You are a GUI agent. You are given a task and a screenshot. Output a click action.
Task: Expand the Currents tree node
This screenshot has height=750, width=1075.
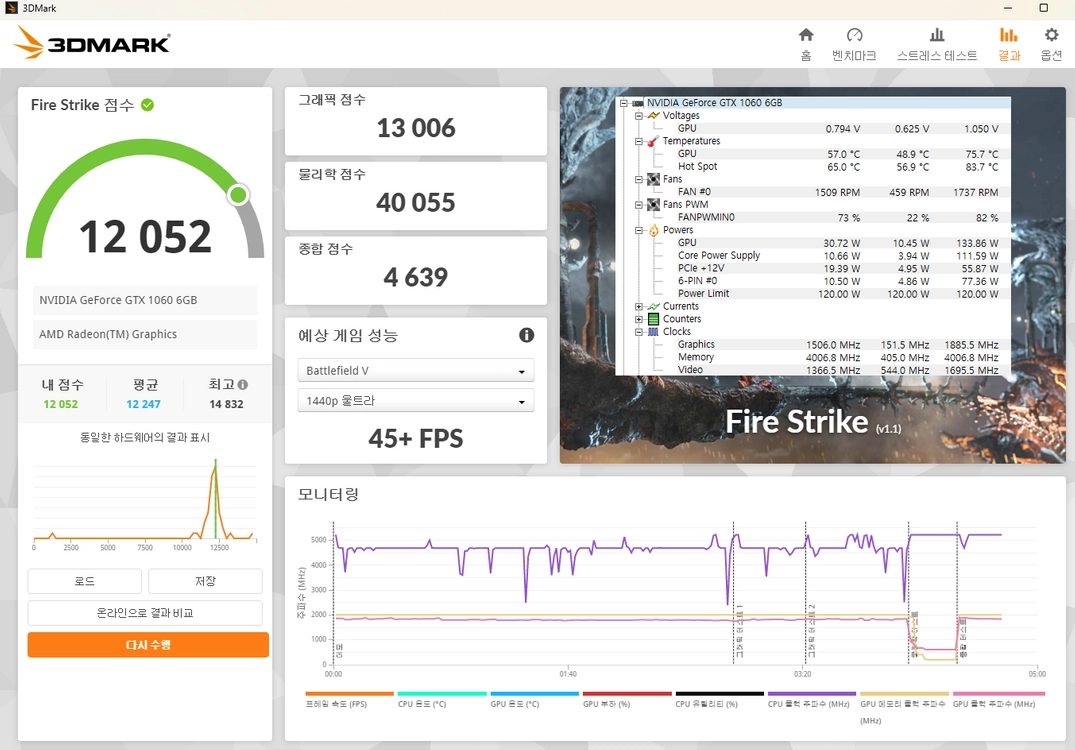[x=638, y=306]
